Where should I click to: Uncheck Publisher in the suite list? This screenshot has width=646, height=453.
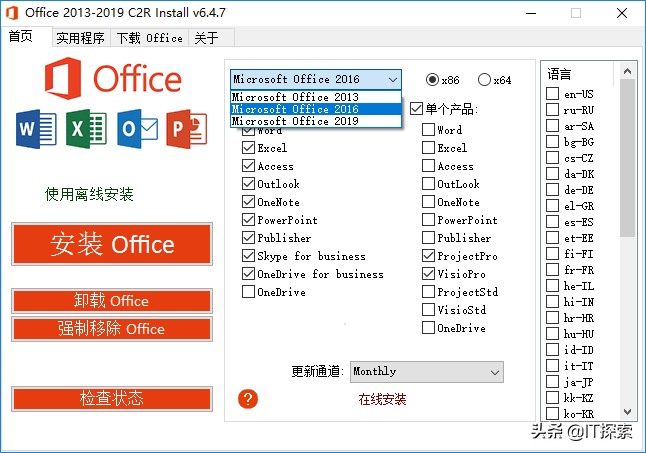248,238
